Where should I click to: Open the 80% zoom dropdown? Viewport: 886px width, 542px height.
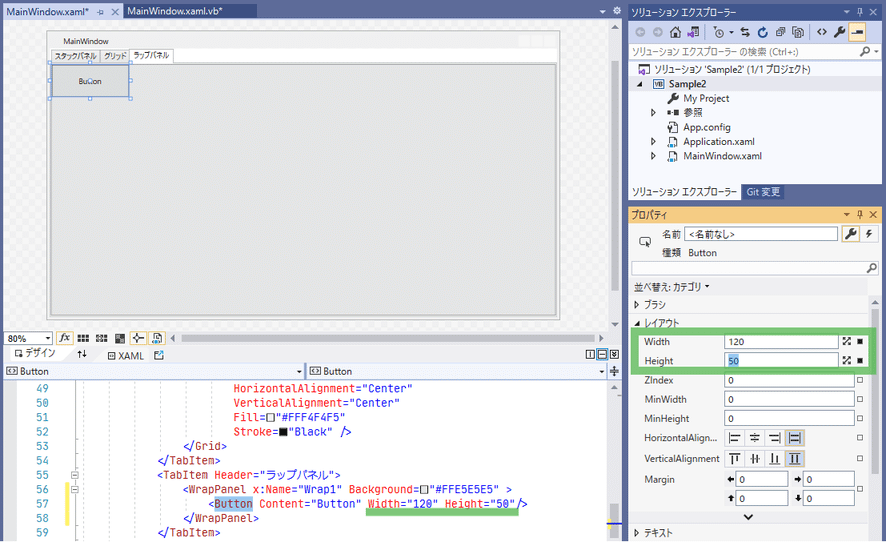click(x=47, y=339)
